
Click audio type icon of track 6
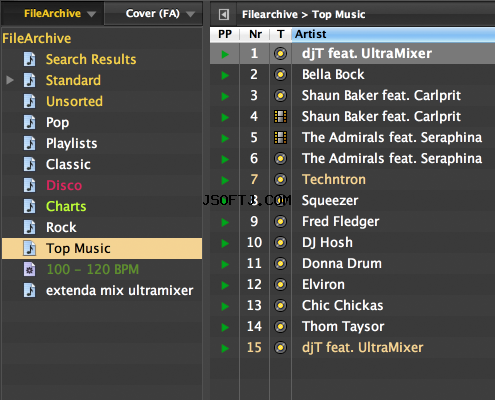pos(280,158)
